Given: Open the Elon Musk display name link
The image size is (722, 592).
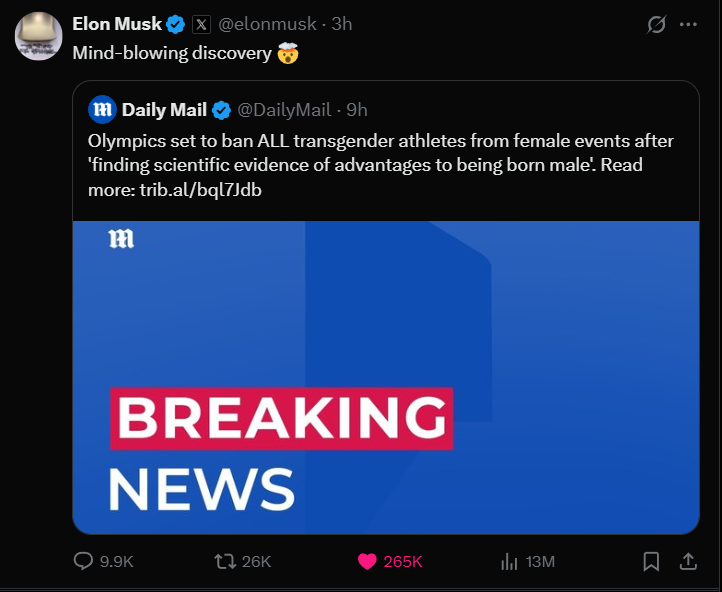Looking at the screenshot, I should (x=117, y=24).
